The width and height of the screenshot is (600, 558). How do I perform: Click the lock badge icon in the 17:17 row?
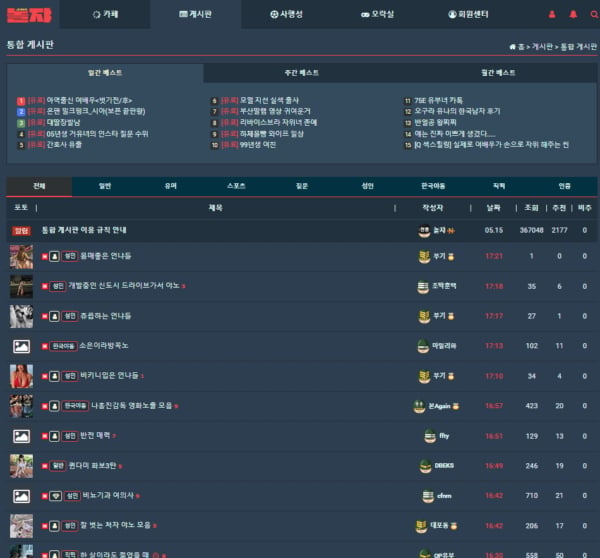click(54, 317)
